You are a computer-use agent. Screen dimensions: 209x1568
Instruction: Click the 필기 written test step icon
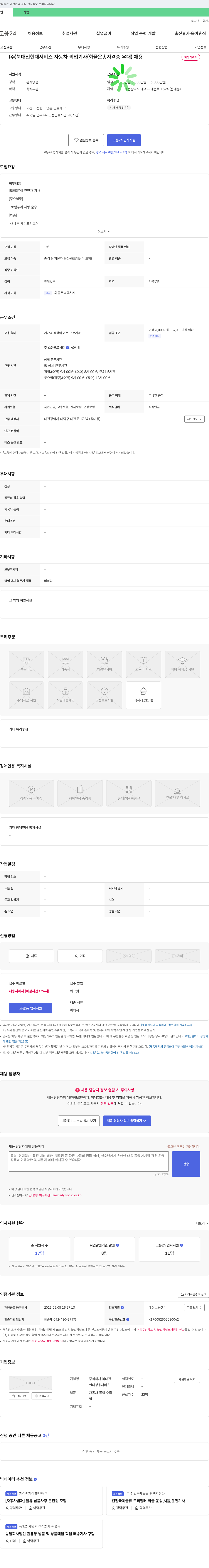pyautogui.click(x=129, y=956)
